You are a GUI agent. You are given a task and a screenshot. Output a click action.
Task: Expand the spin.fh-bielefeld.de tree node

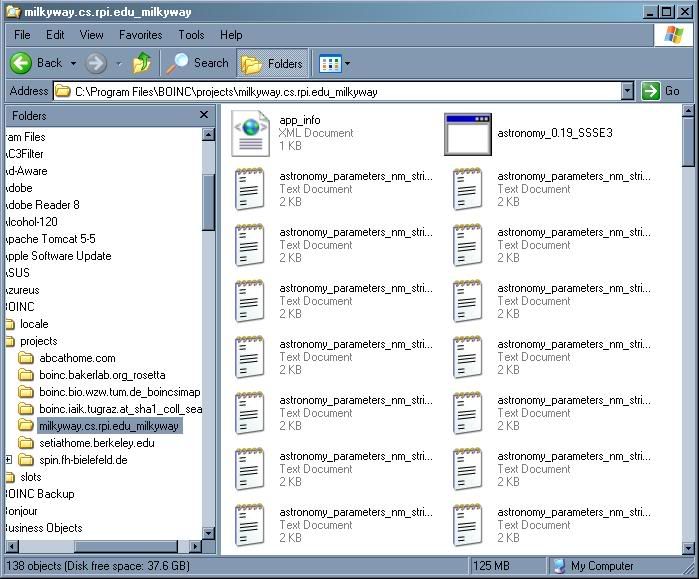tap(8, 459)
